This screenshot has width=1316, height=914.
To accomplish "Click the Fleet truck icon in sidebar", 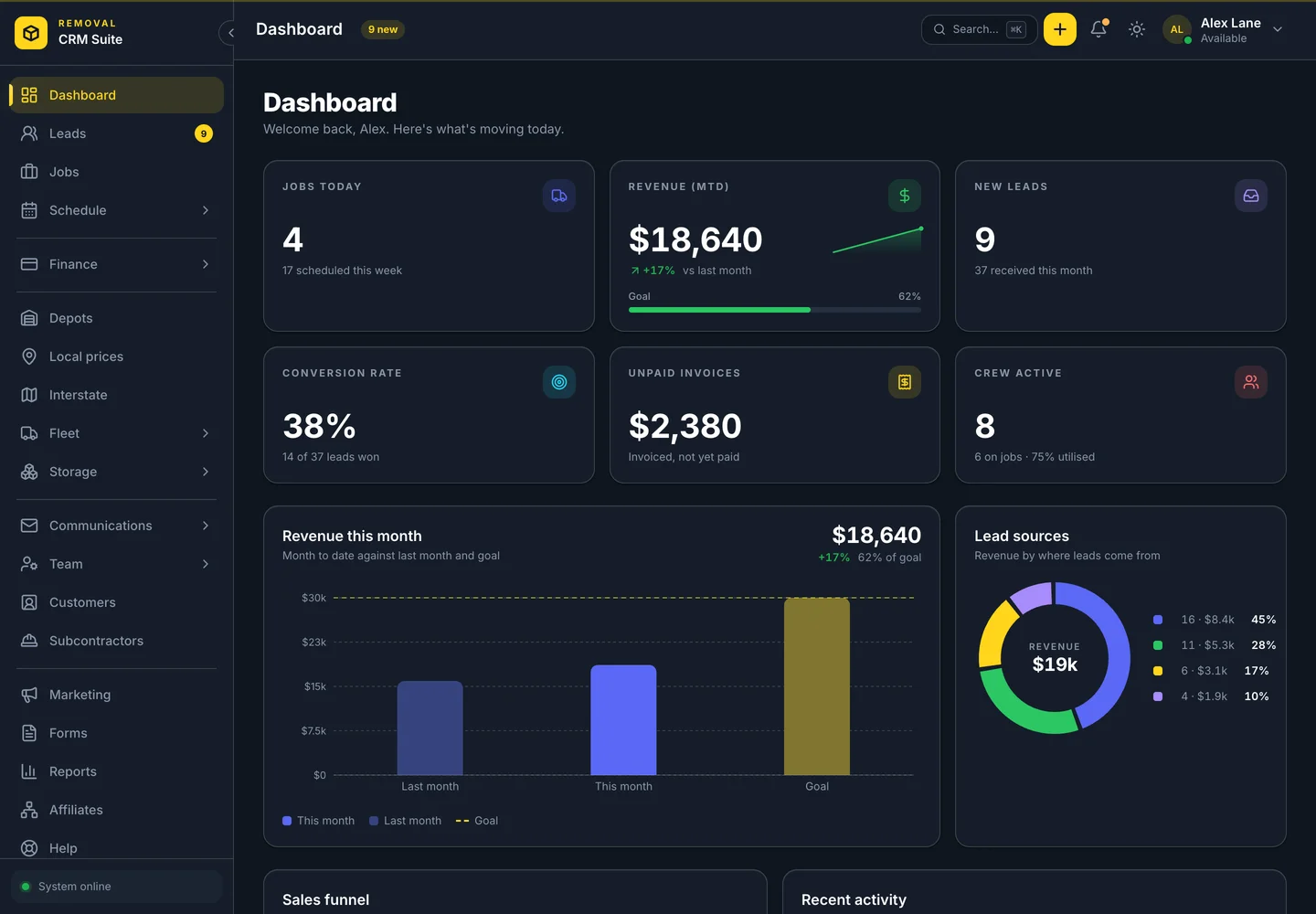I will point(29,433).
